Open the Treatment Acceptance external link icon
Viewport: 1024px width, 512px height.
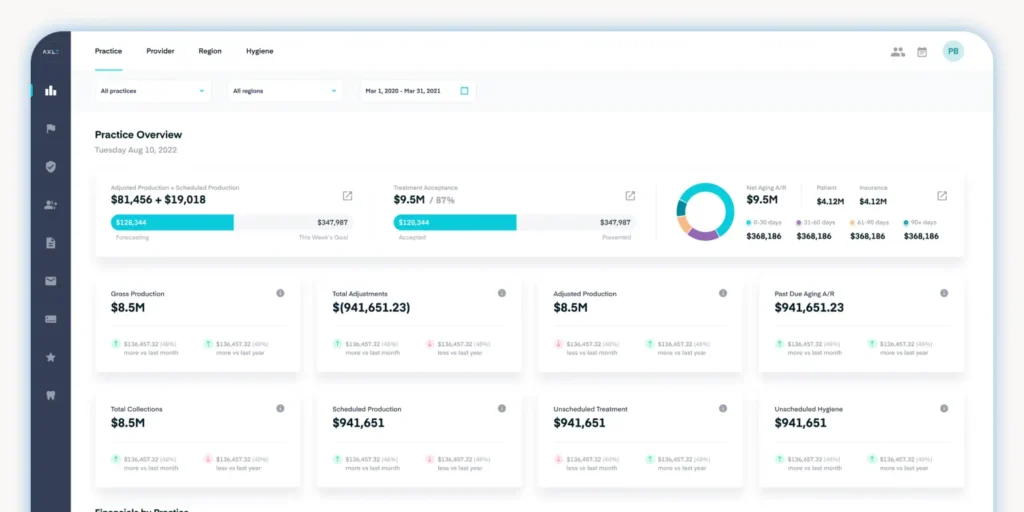(x=630, y=196)
